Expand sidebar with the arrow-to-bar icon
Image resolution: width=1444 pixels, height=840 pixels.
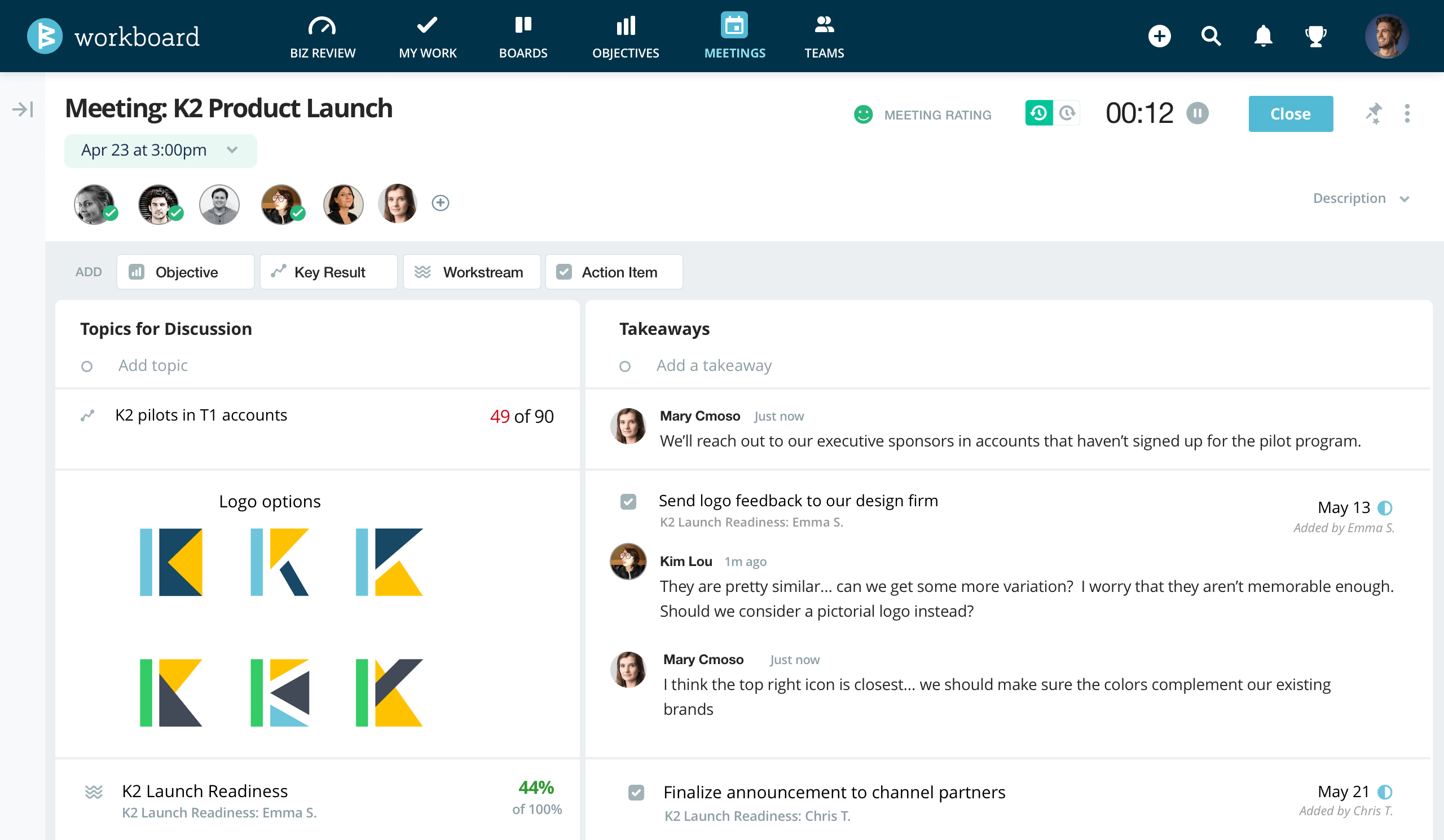23,109
